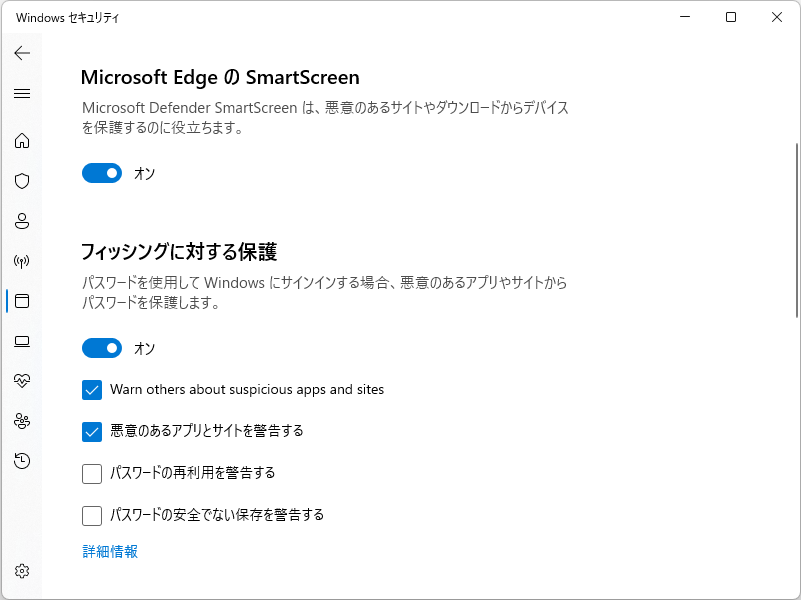Open the 詳細情報 link
The image size is (801, 600).
(x=108, y=550)
